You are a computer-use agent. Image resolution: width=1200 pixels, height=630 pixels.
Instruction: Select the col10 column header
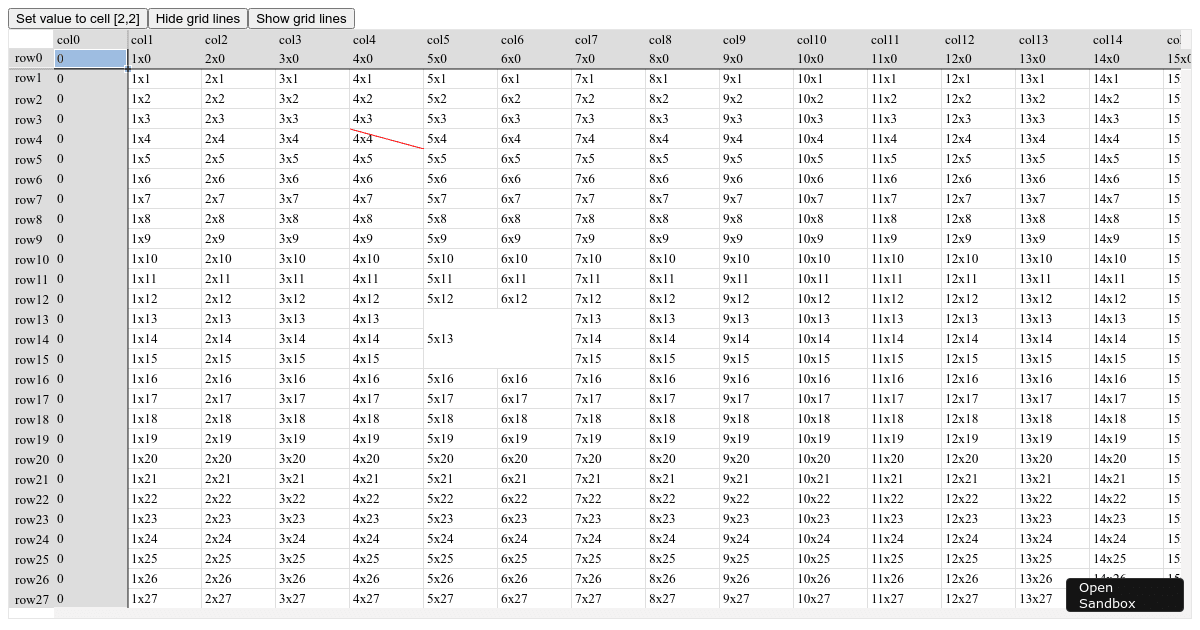coord(830,40)
